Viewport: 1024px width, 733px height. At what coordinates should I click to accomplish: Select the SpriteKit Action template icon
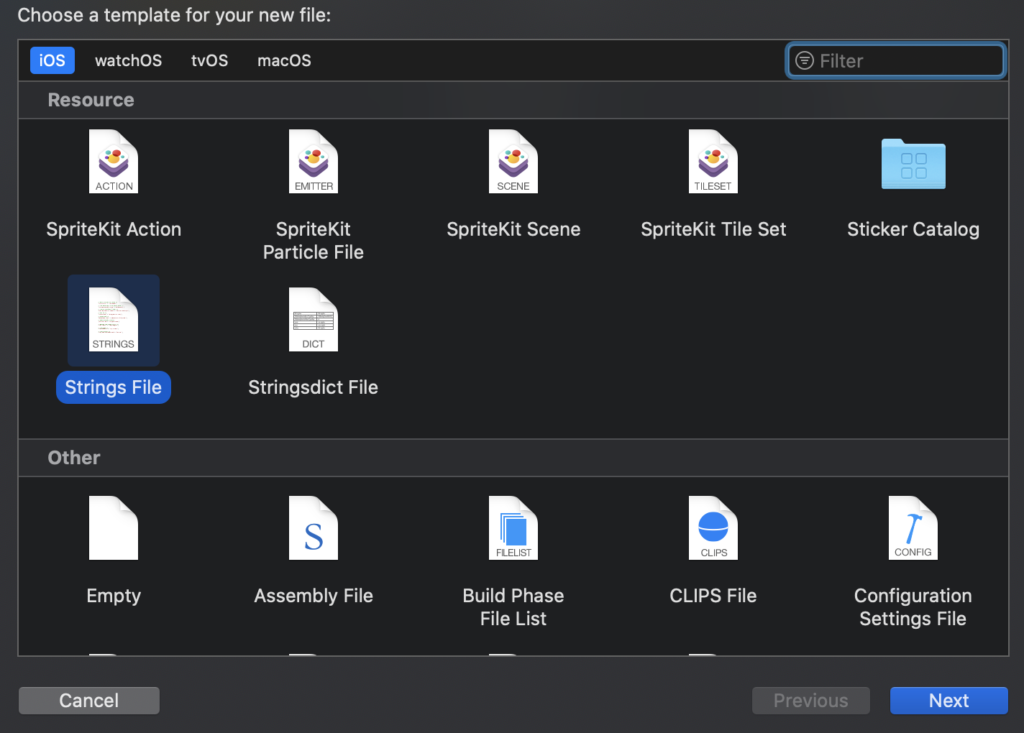point(114,161)
